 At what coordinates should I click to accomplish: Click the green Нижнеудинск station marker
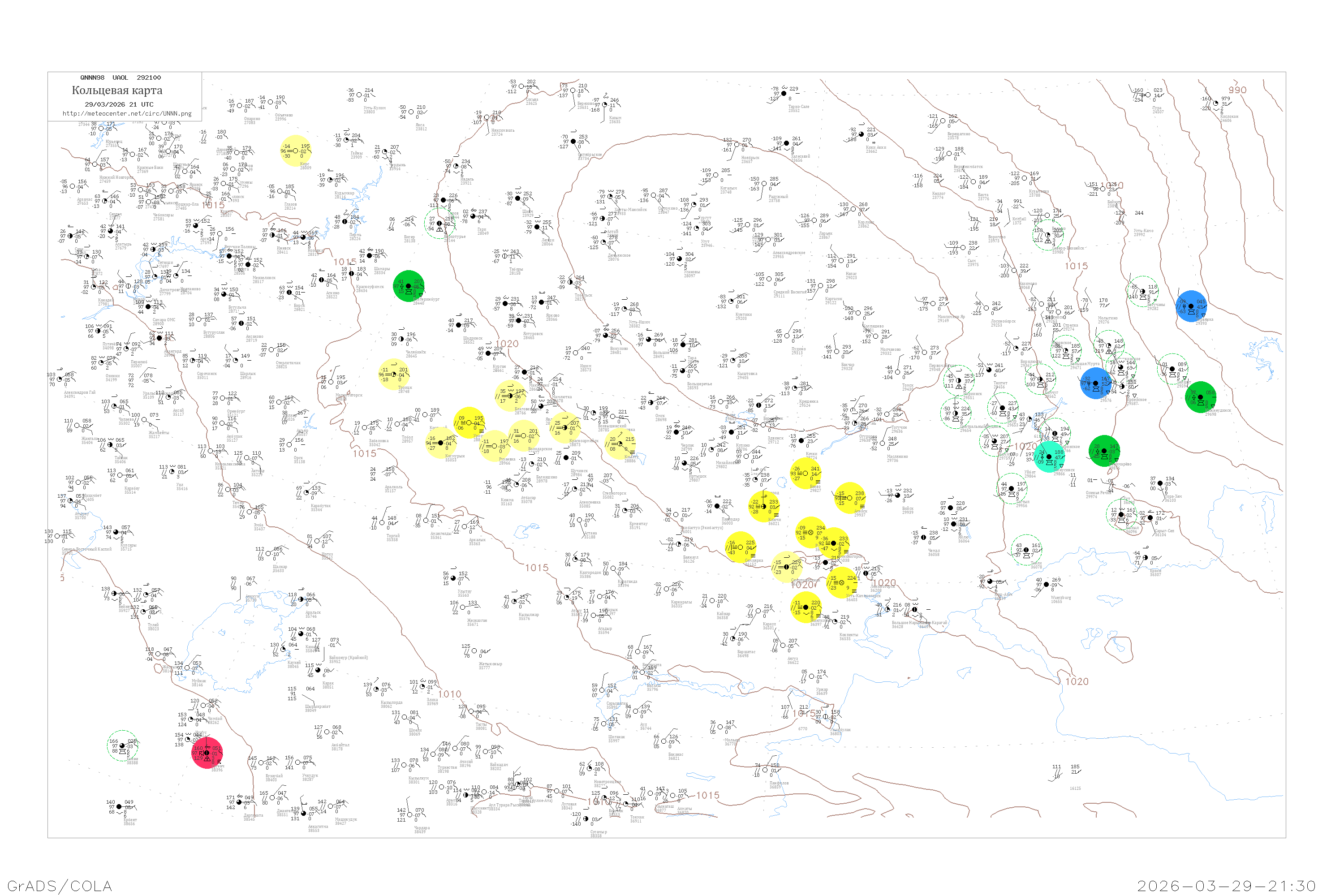(x=1201, y=397)
